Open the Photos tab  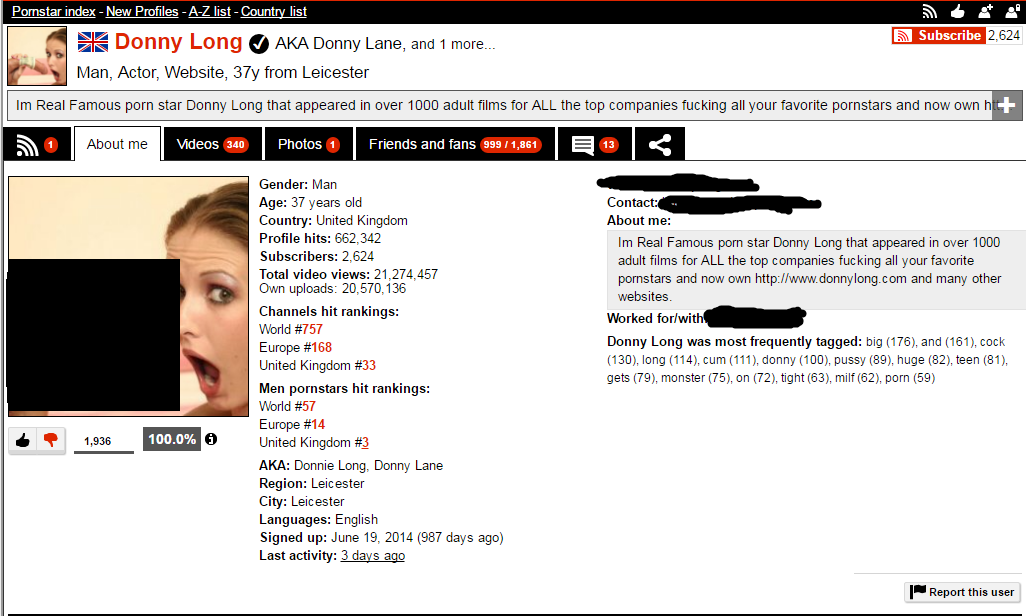tap(308, 144)
